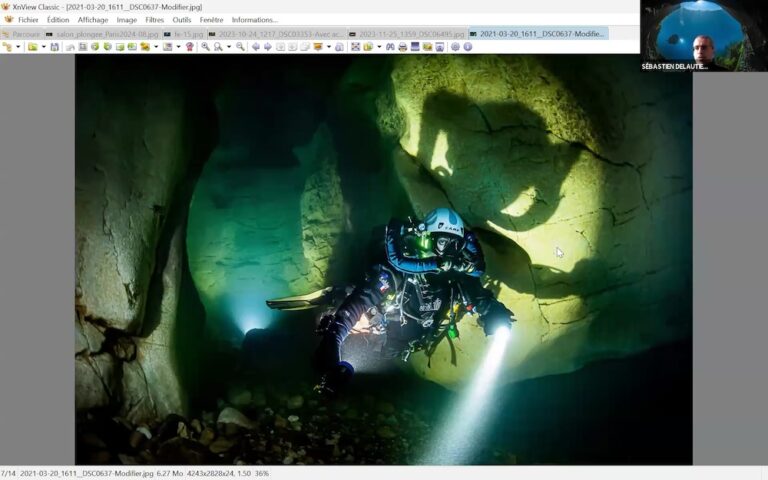Click the binoculars search icon
This screenshot has height=480, width=768.
coord(390,47)
